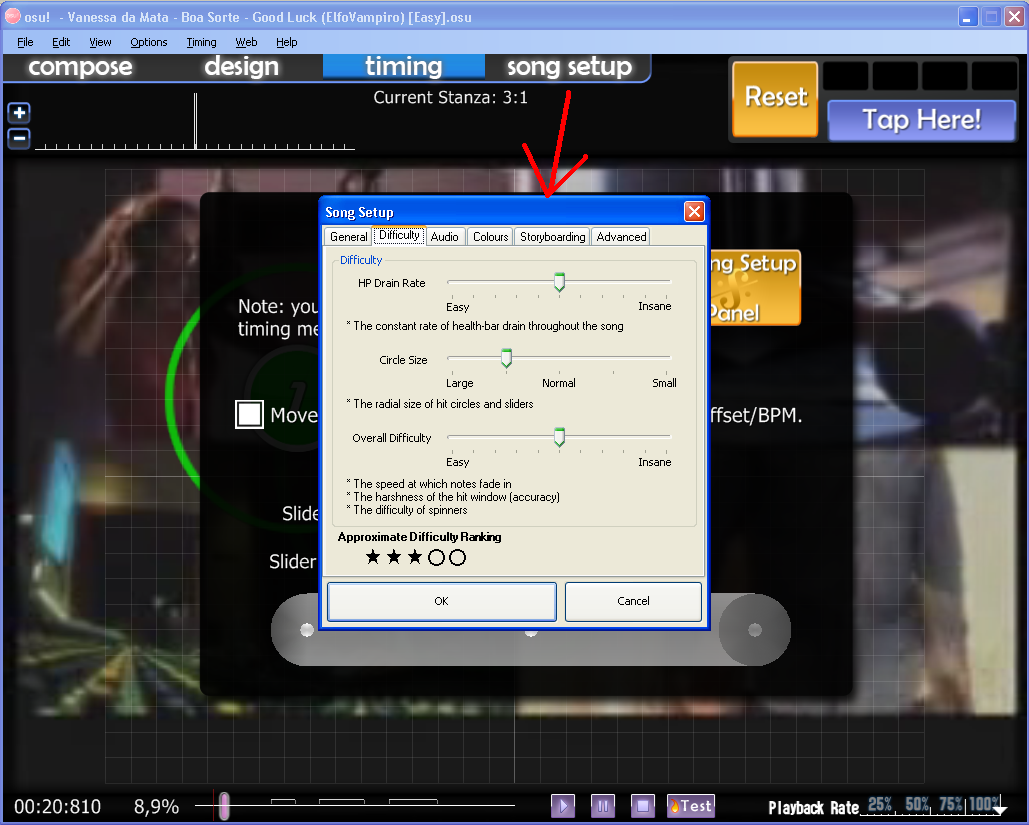Click the Song Setup Panel orange button
The height and width of the screenshot is (825, 1029).
755,287
